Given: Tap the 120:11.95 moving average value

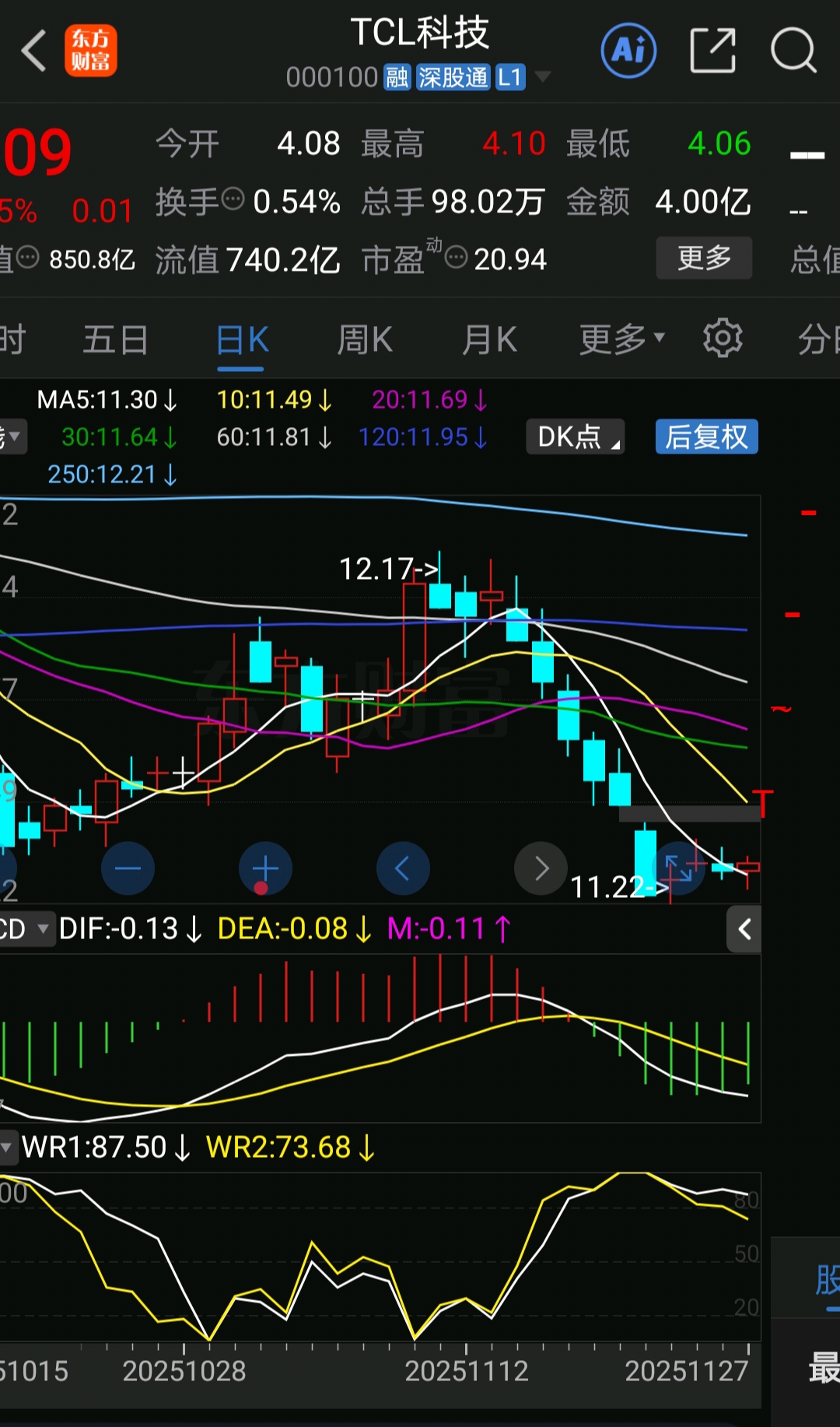Looking at the screenshot, I should (422, 437).
